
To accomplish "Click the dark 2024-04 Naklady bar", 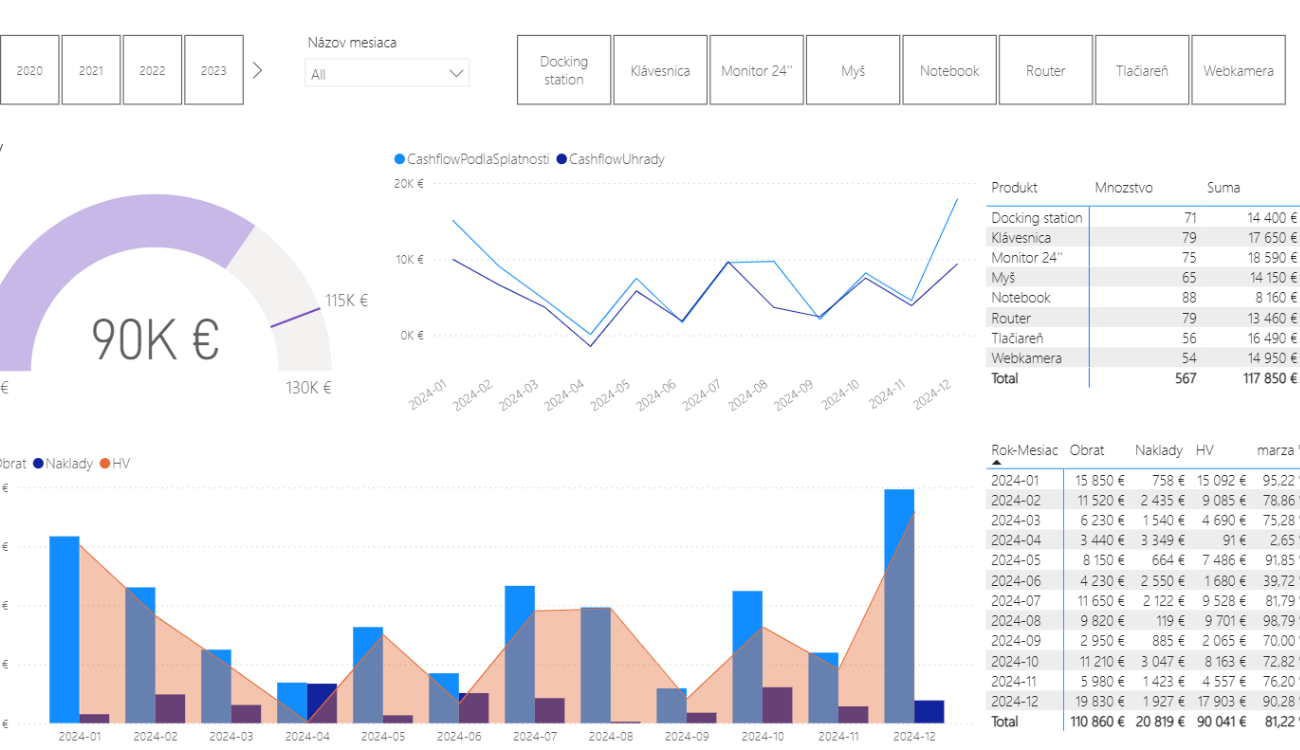I will coord(322,703).
